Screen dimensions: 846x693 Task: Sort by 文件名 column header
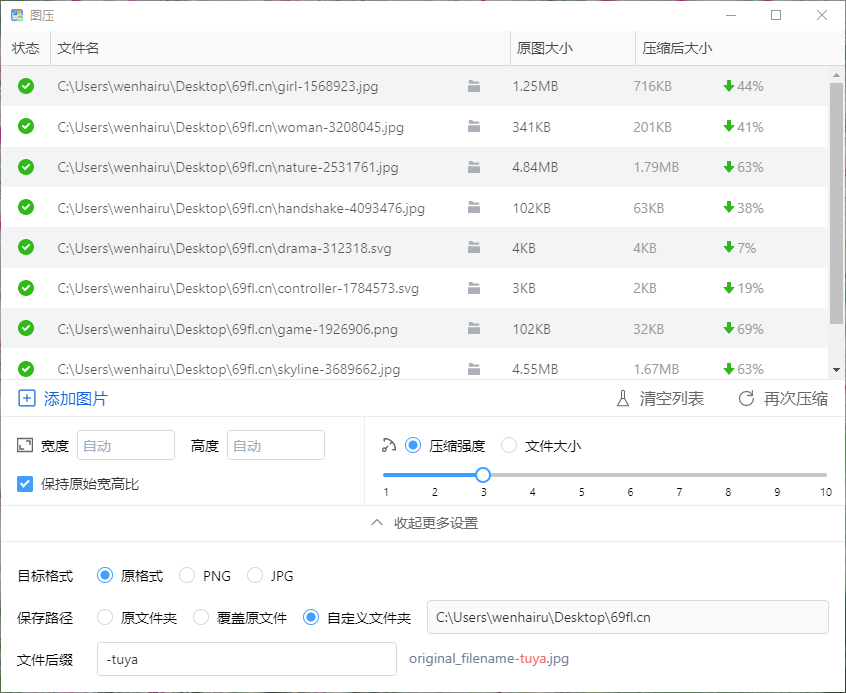[x=78, y=48]
